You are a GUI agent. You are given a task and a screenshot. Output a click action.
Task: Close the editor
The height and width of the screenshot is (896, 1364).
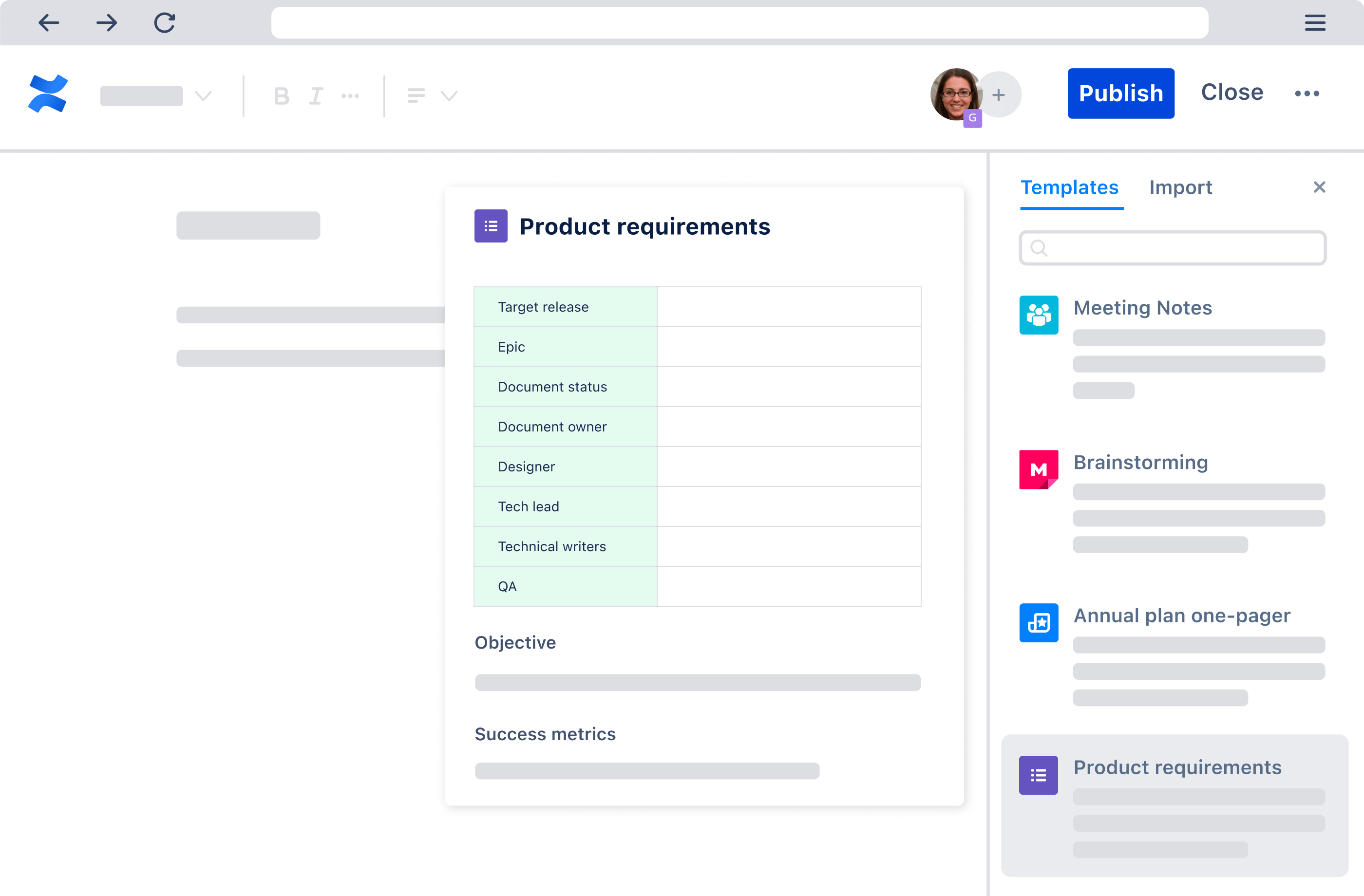(1232, 93)
